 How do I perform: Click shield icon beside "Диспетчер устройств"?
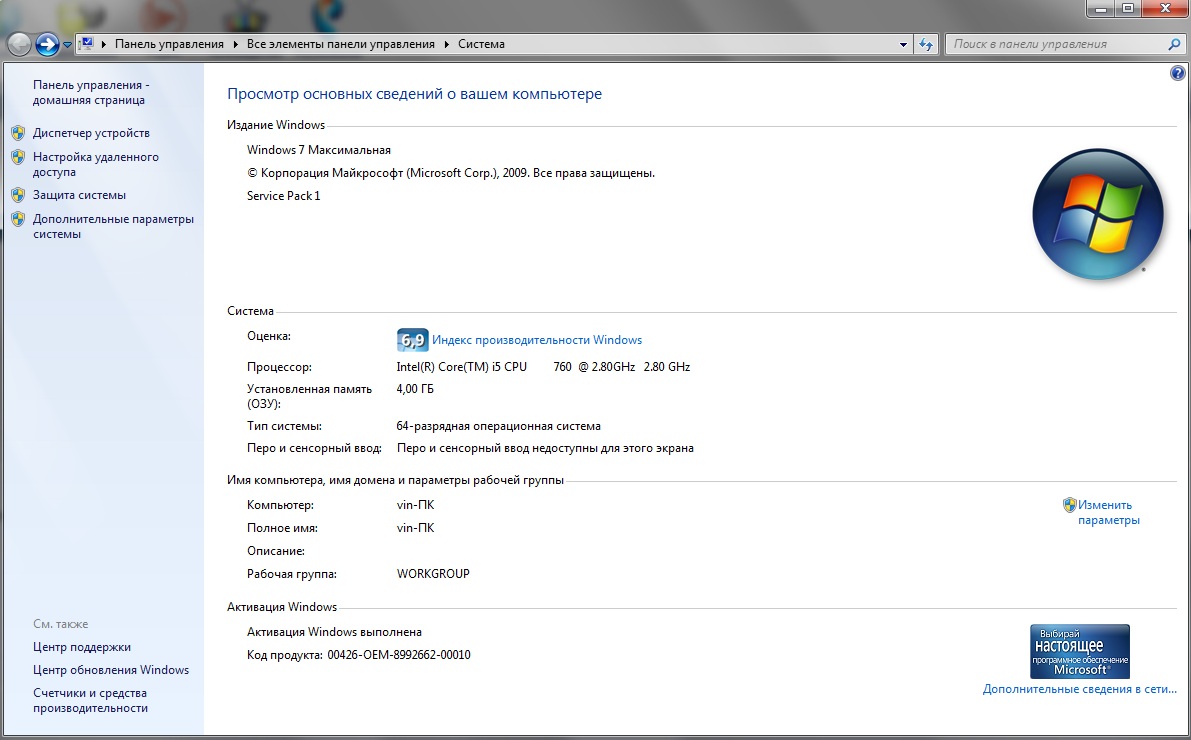(x=17, y=133)
